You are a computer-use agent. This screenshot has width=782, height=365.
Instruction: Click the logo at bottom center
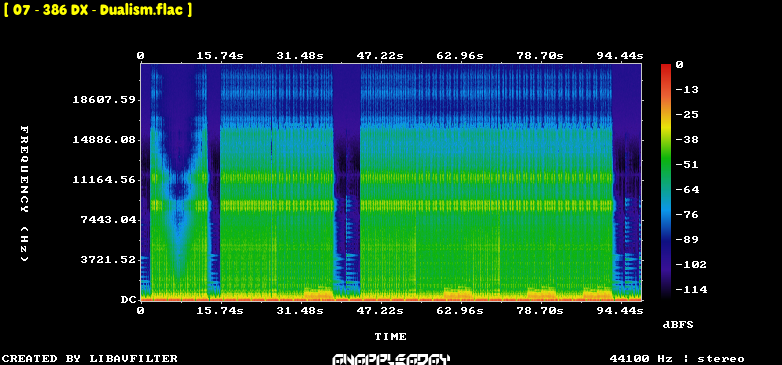pyautogui.click(x=391, y=359)
